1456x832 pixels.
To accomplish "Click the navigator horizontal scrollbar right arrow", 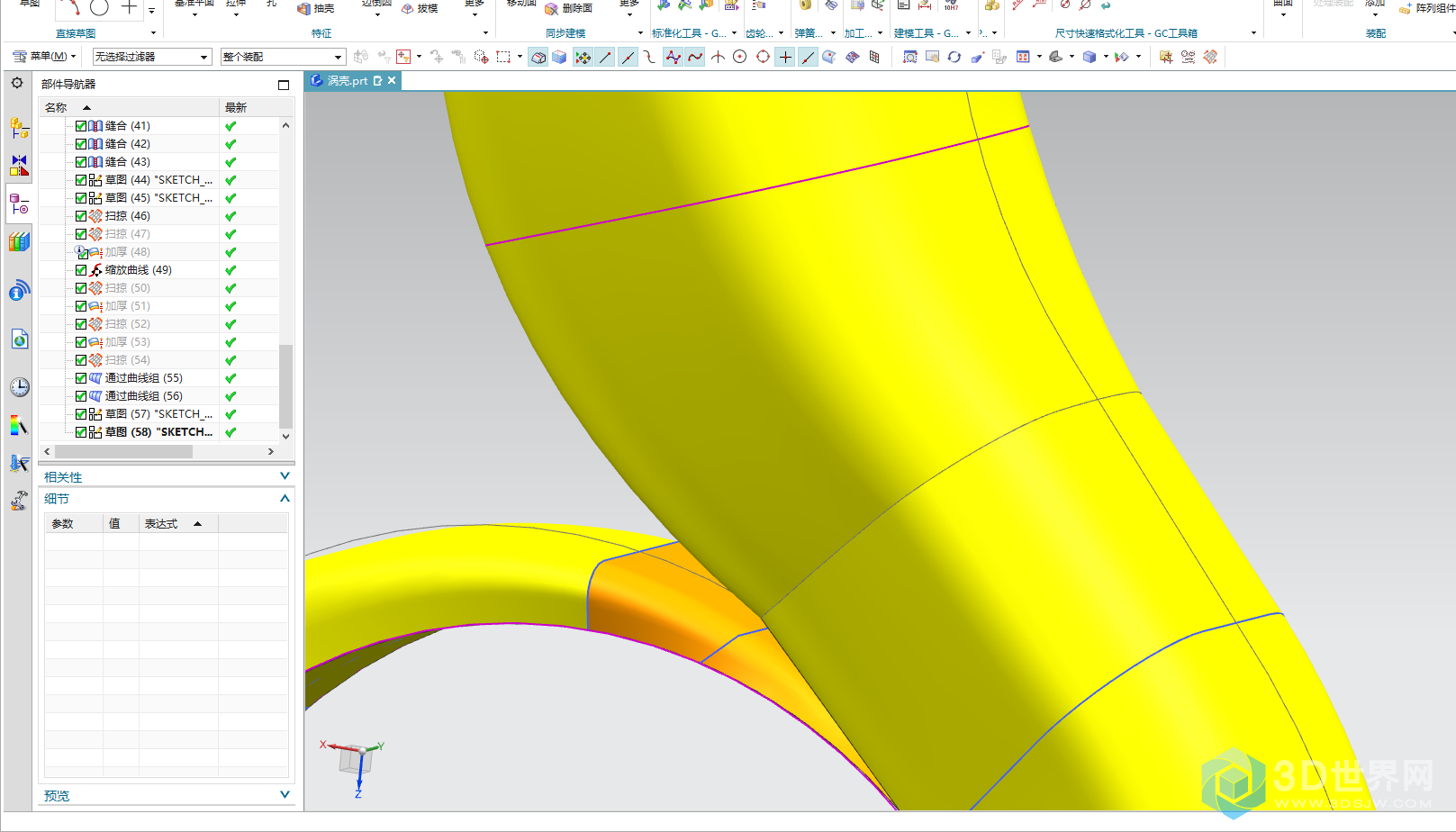I will pyautogui.click(x=270, y=451).
